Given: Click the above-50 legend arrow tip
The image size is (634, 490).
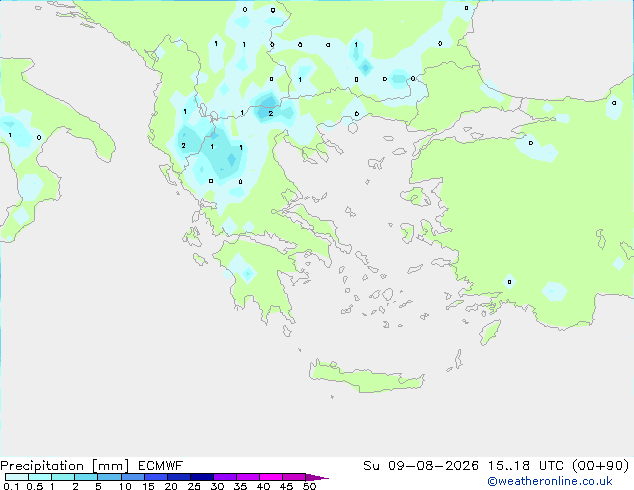Looking at the screenshot, I should coord(317,477).
